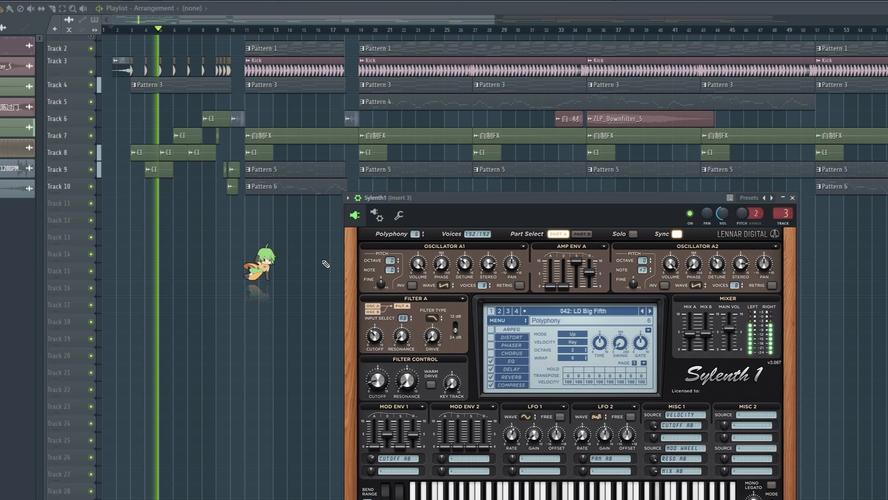Toggle the Sylenth1 Solo switch
888x500 pixels.
[x=633, y=234]
